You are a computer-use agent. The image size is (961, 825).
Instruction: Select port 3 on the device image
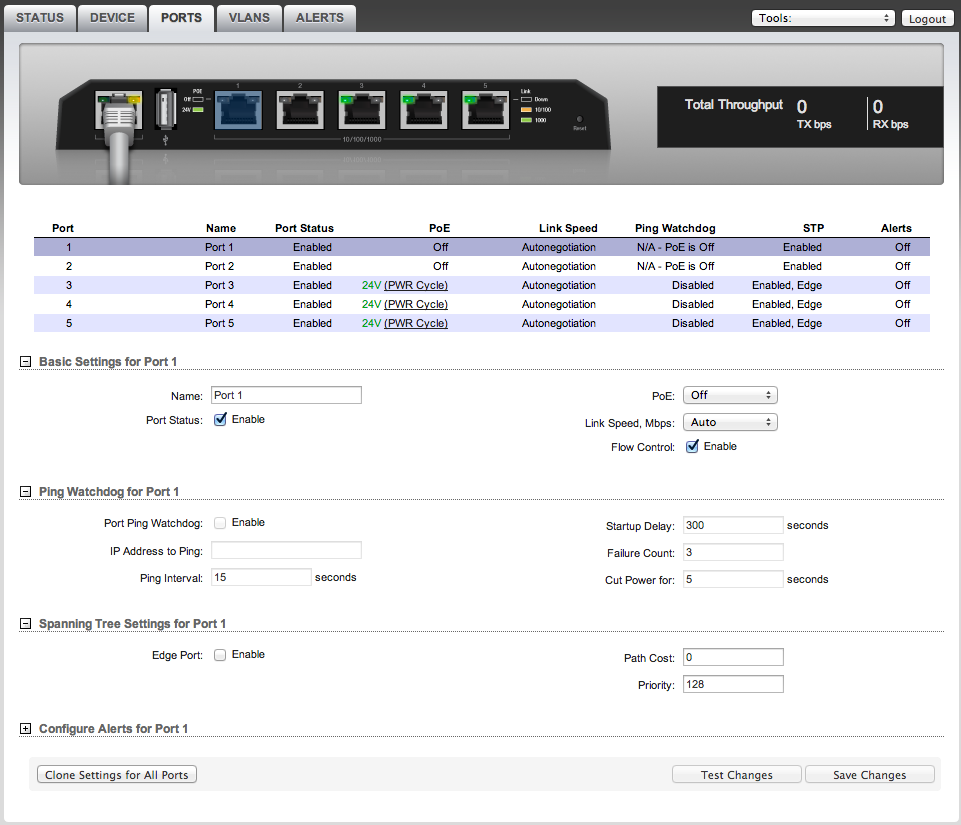point(361,110)
